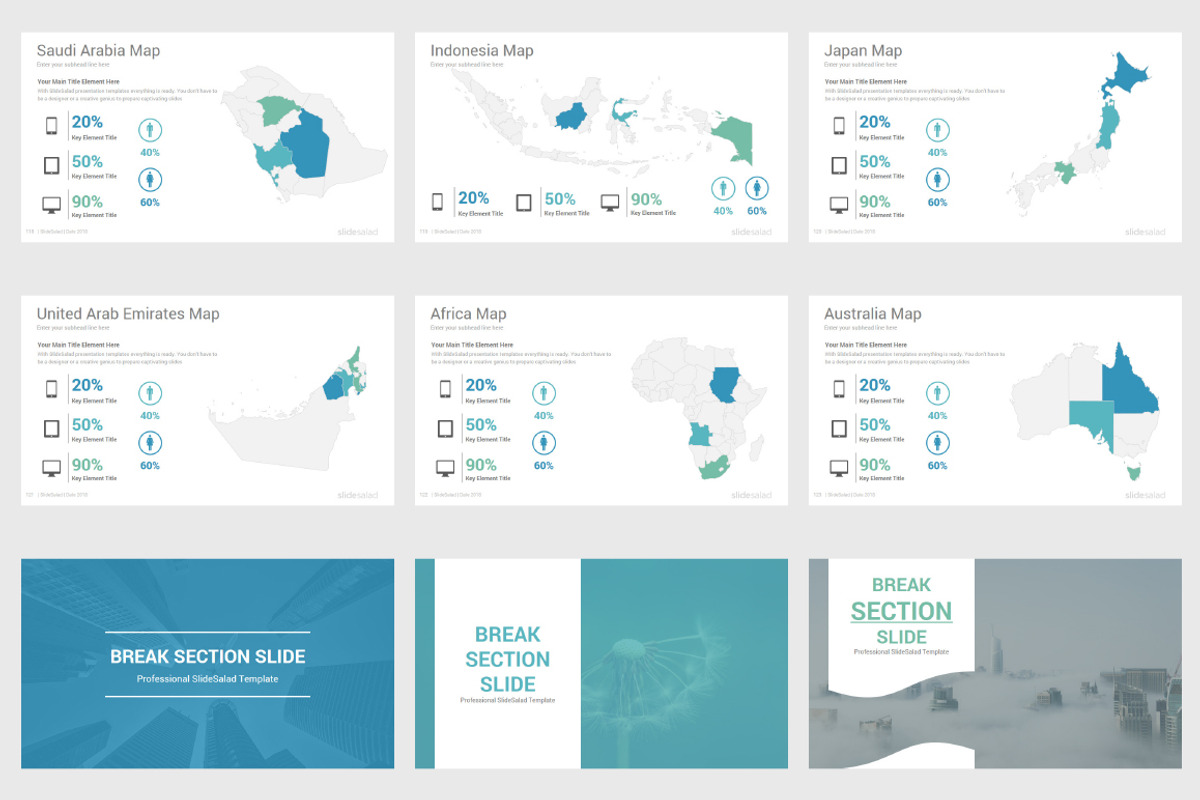Image resolution: width=1200 pixels, height=800 pixels.
Task: Click the '20%' value on Saudi Arabia slide
Action: coord(88,122)
